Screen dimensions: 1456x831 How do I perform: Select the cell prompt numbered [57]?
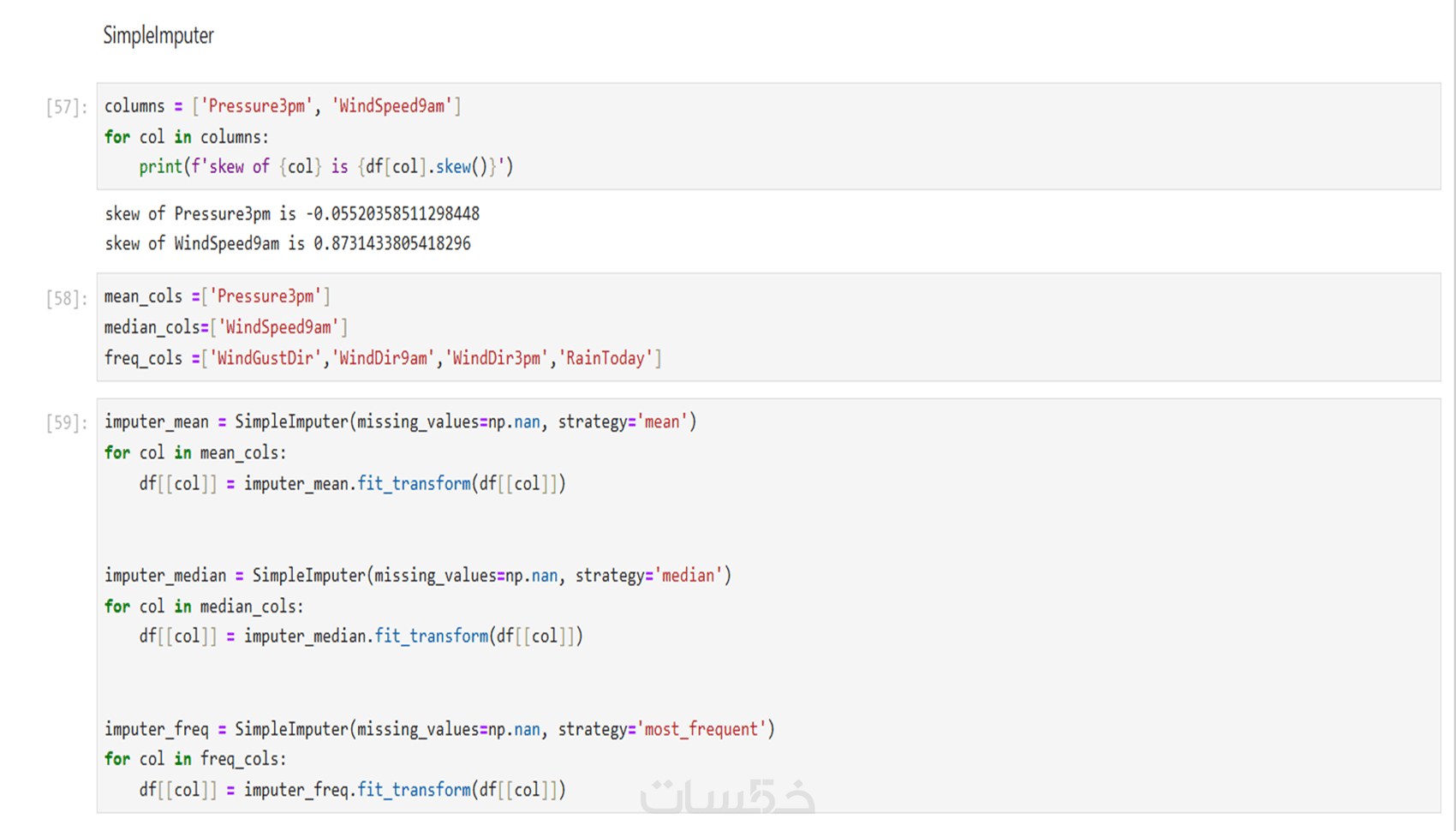coord(67,107)
